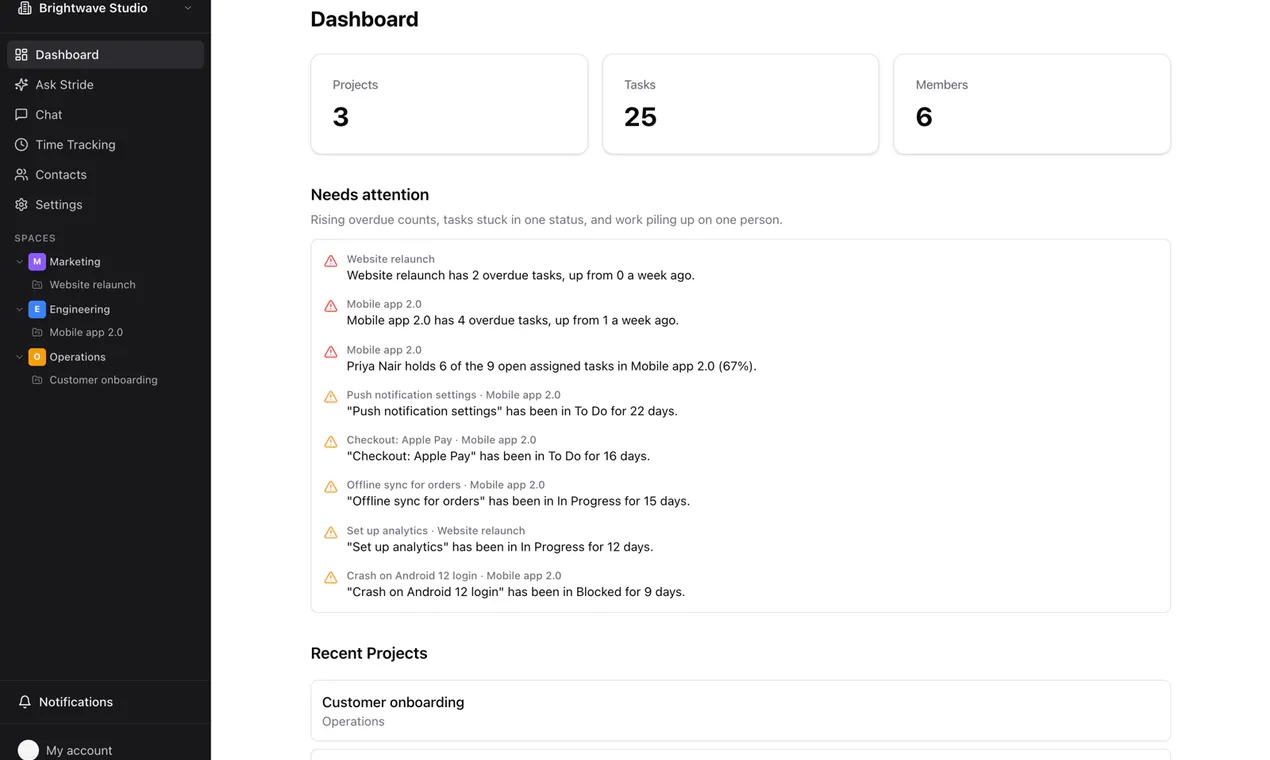Click the Settings gear icon

tap(21, 205)
